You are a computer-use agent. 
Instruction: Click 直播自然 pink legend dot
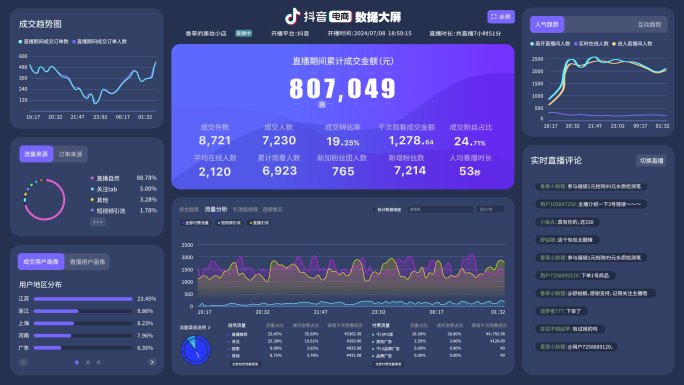pyautogui.click(x=92, y=178)
